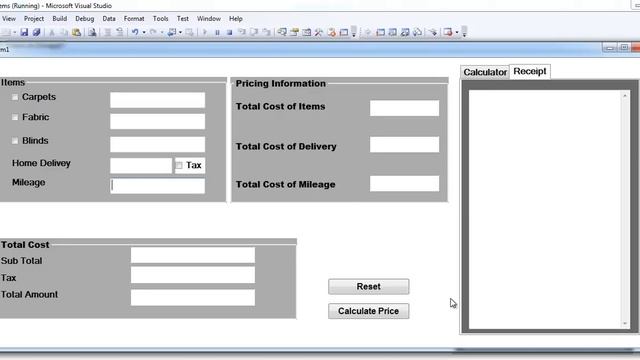Click the Pause (Break All) debug icon
Viewport: 640px width, 360px height.
pos(217,32)
